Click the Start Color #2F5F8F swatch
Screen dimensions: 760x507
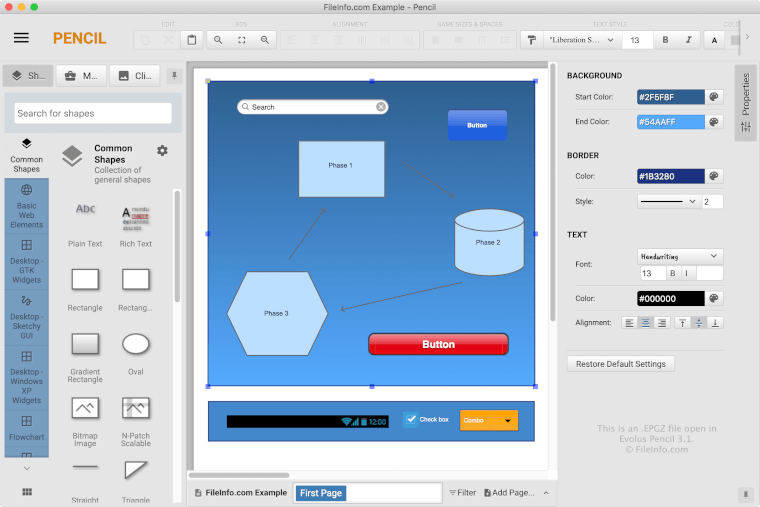coord(670,97)
